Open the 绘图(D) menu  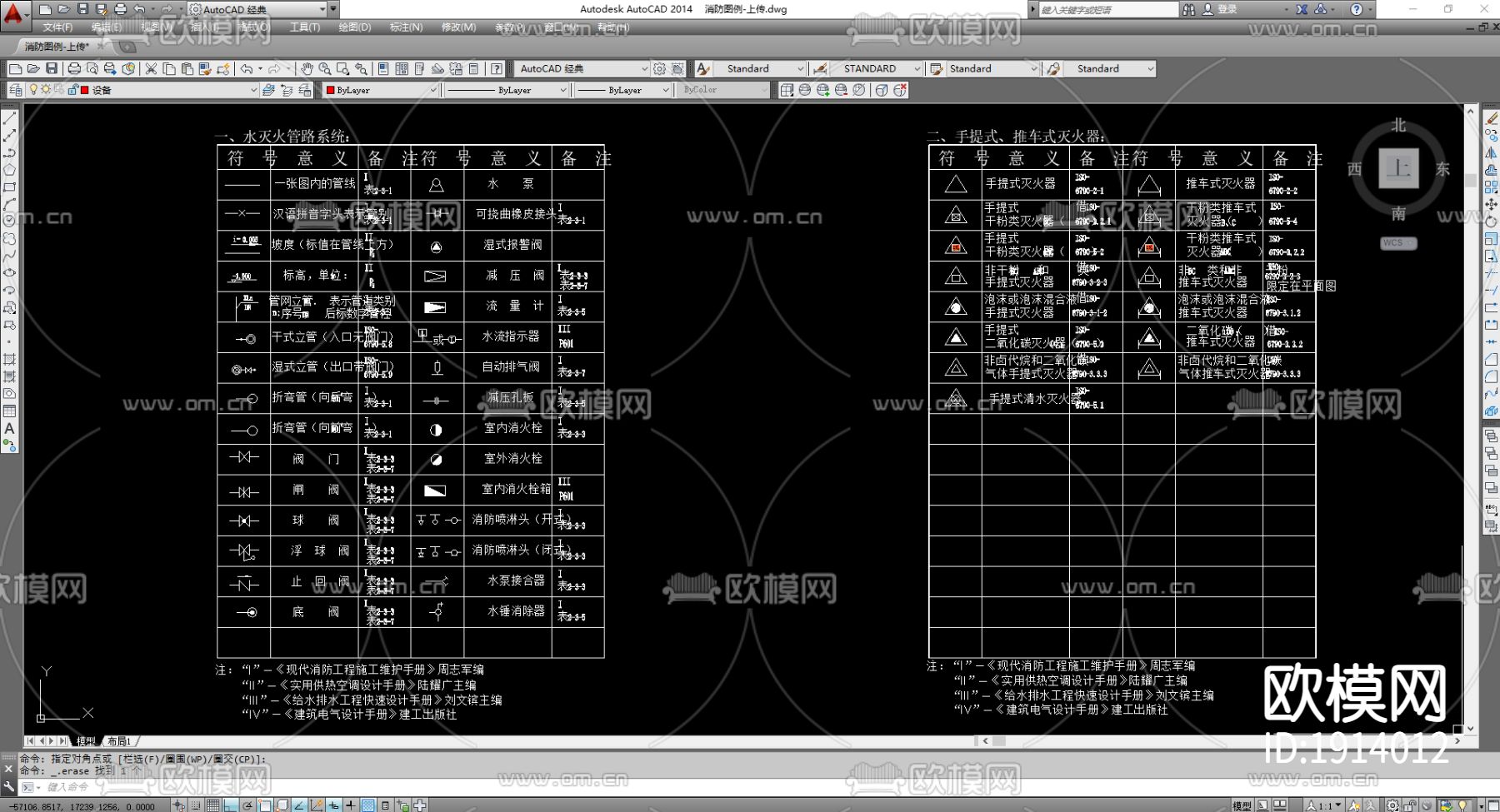[355, 27]
